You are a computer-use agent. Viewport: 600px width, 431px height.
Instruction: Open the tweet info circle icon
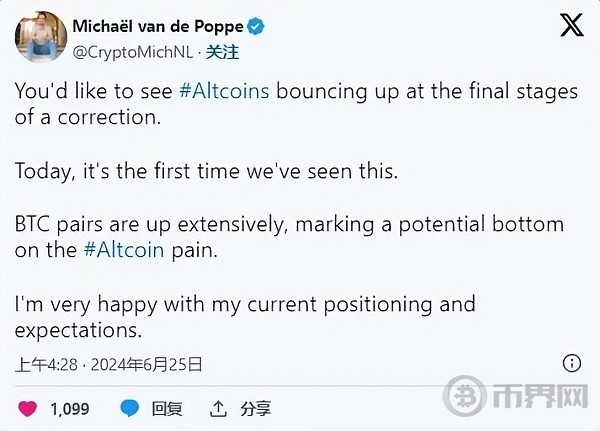coord(572,363)
